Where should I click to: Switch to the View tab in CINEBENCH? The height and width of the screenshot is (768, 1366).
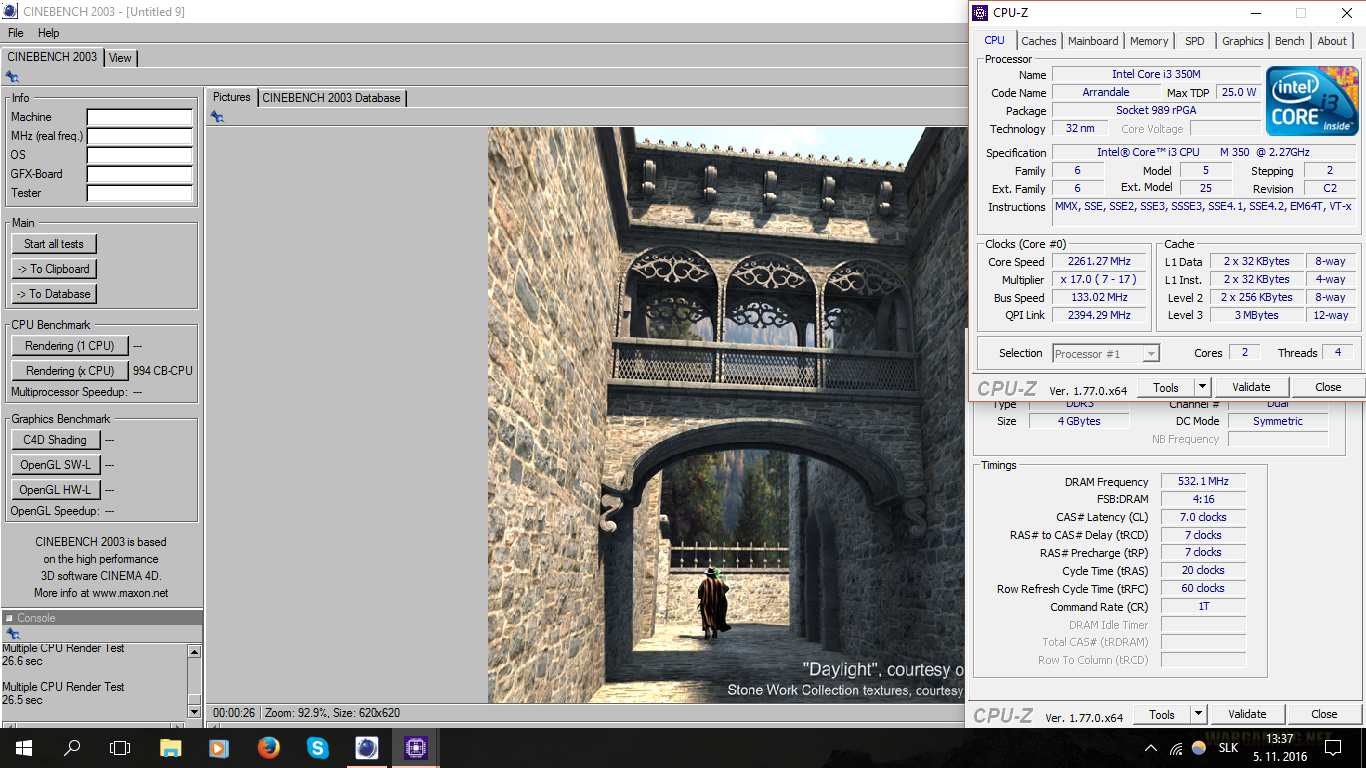coord(120,58)
